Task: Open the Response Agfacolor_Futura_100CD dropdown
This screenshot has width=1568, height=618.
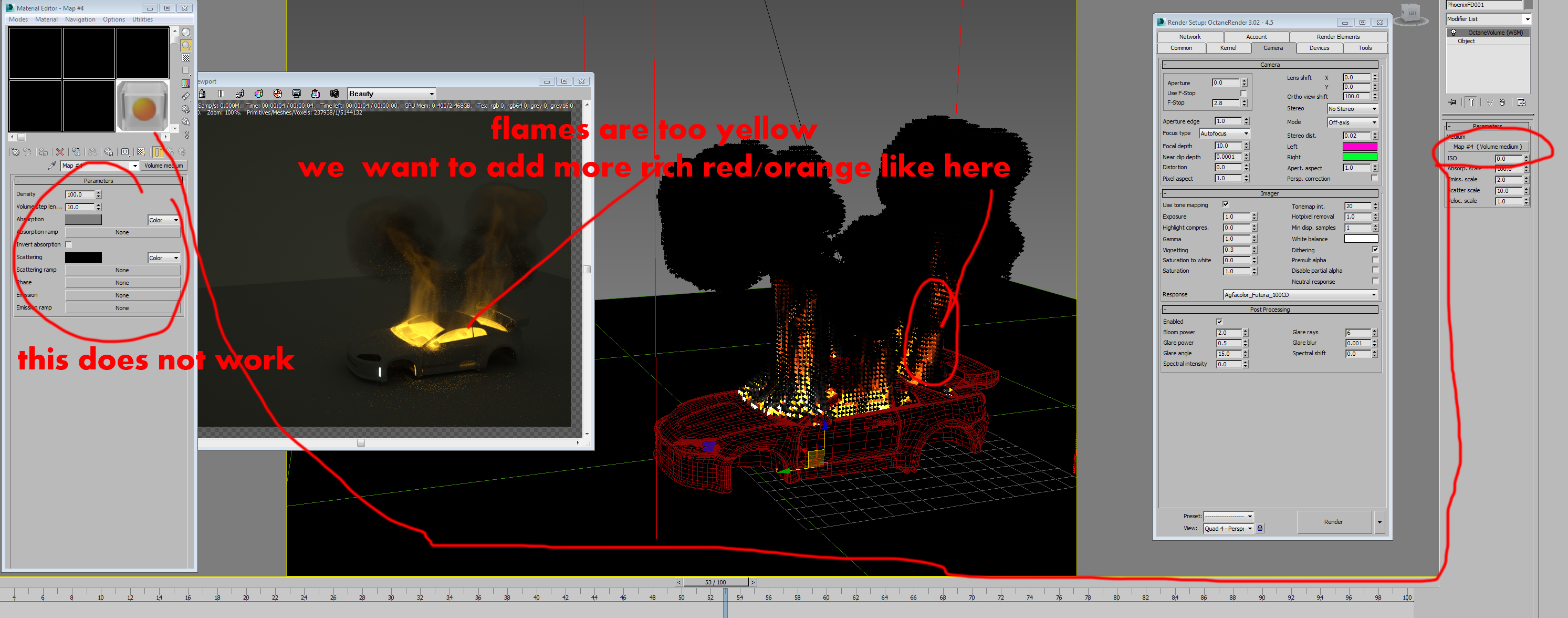Action: click(1300, 295)
